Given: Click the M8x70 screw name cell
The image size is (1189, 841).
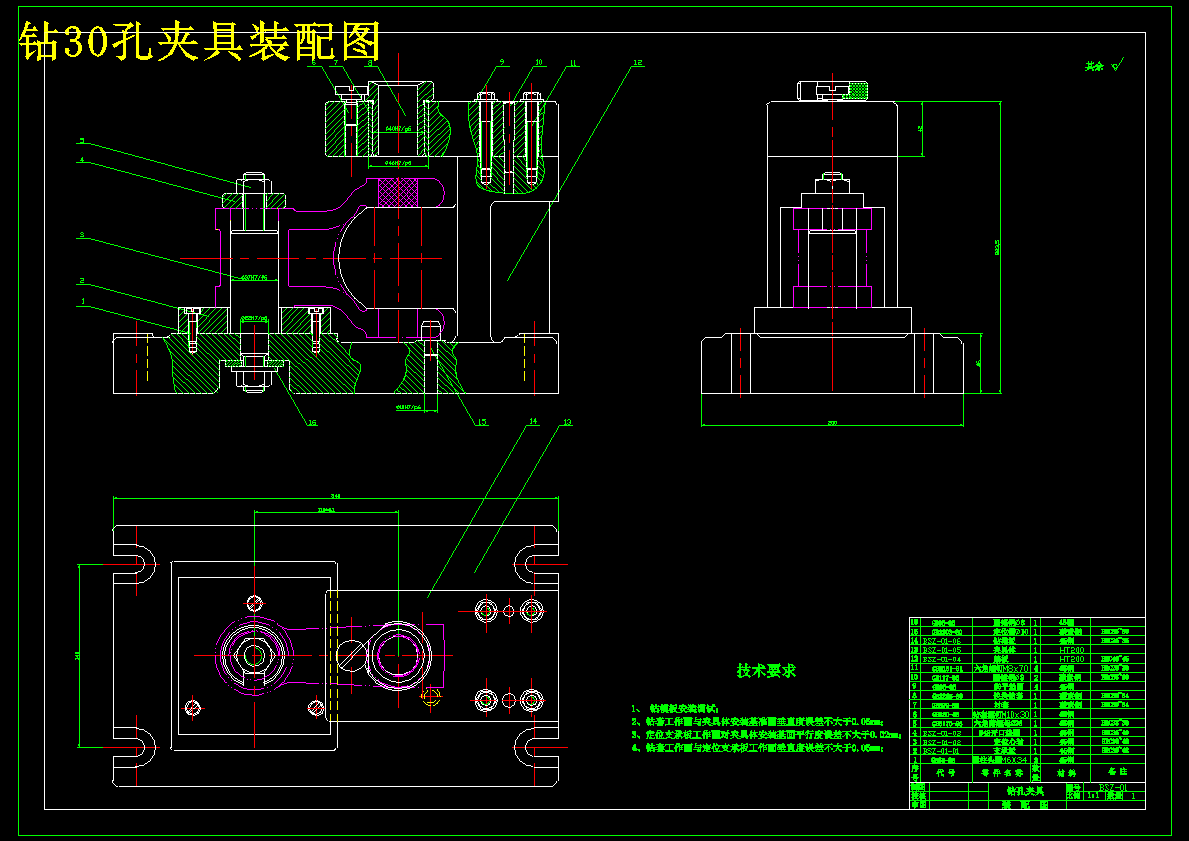Looking at the screenshot, I should (1001, 668).
